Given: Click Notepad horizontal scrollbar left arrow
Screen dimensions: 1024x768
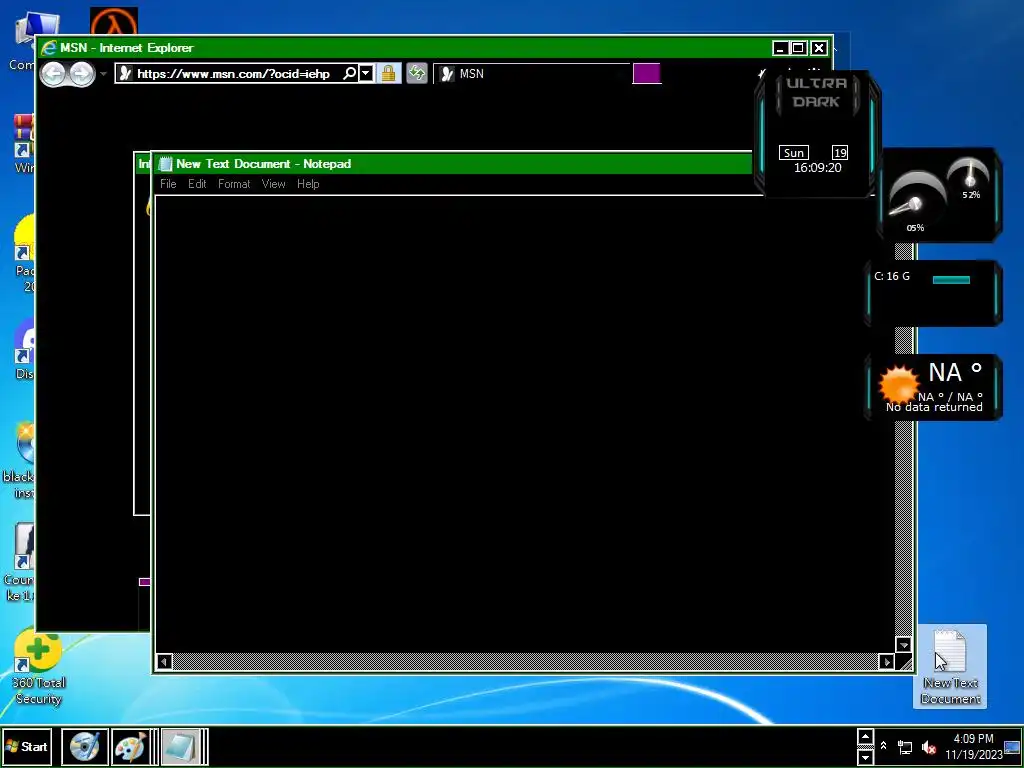Looking at the screenshot, I should pos(165,662).
